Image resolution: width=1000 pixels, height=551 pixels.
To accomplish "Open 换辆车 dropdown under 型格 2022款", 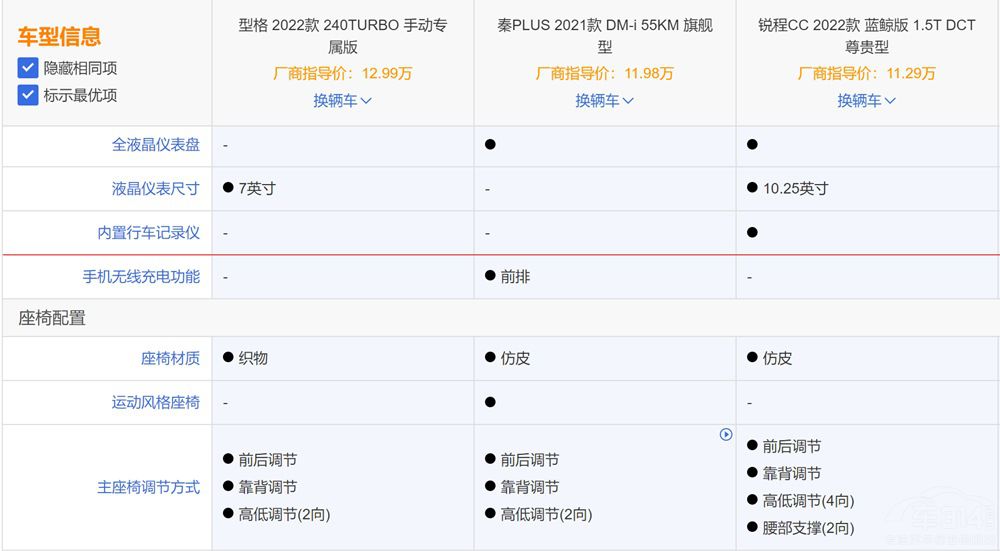I will [342, 100].
